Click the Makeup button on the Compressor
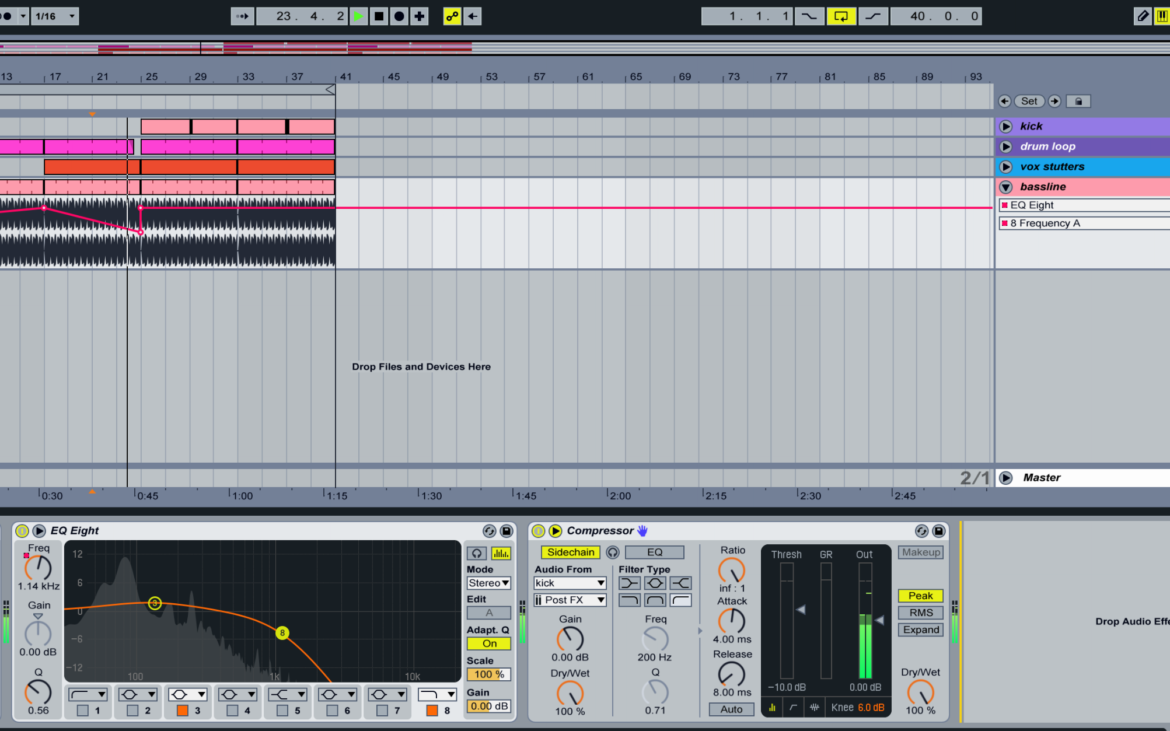The height and width of the screenshot is (731, 1170). [x=919, y=551]
